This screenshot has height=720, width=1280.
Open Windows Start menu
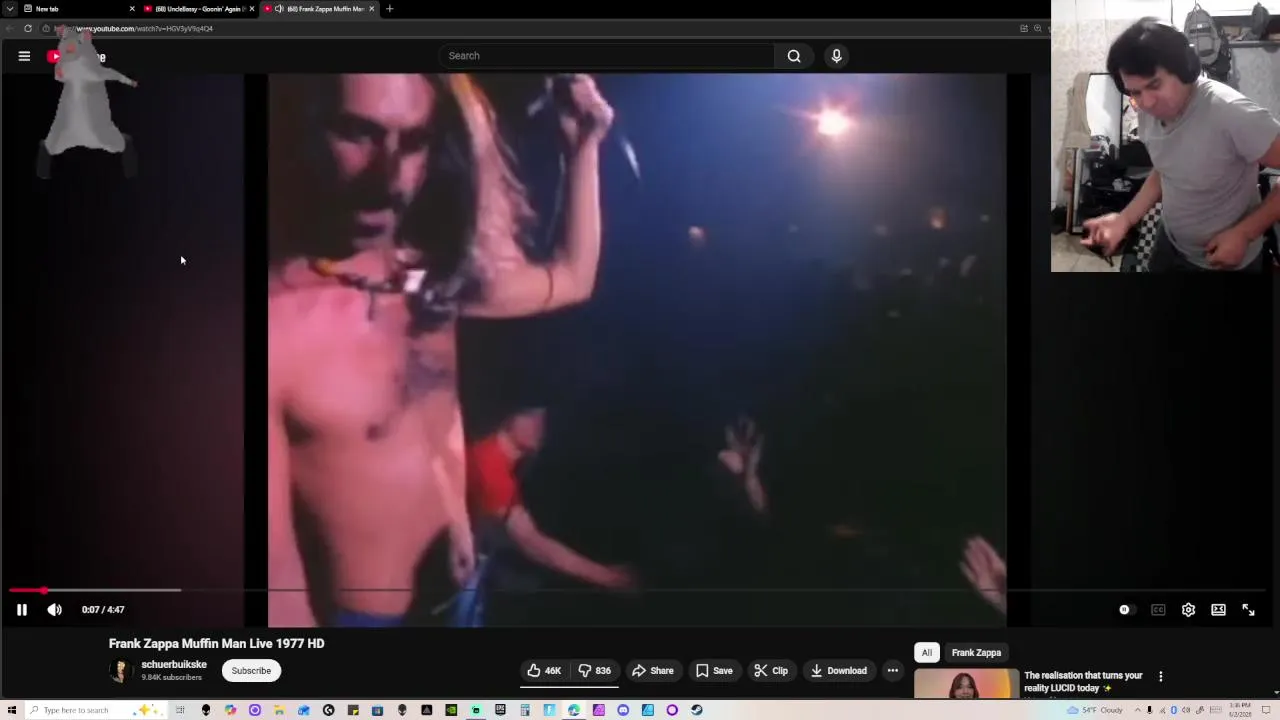point(11,710)
